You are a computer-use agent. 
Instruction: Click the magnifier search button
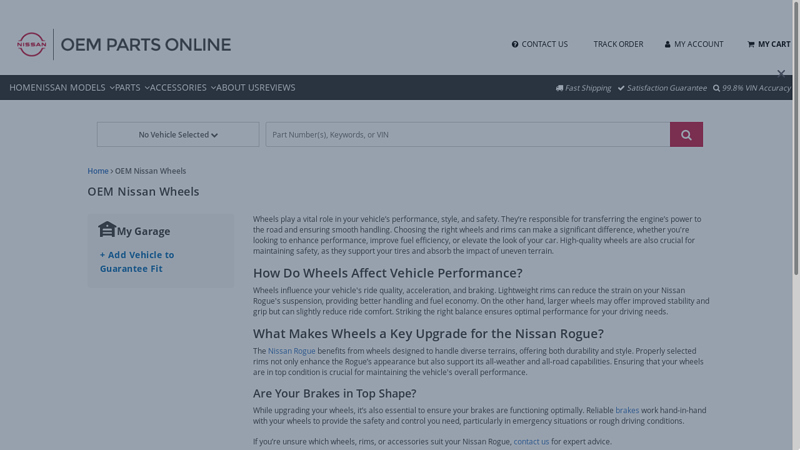point(686,135)
